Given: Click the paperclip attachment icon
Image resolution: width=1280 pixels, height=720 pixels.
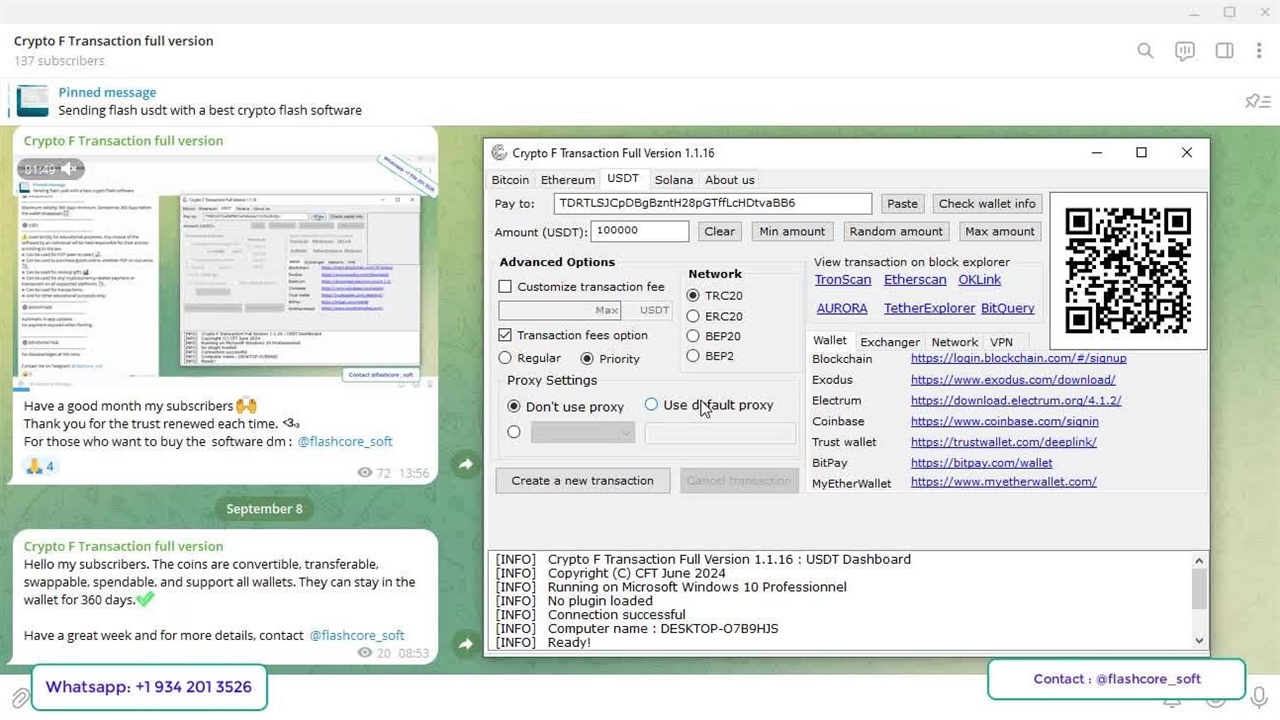Looking at the screenshot, I should click(19, 696).
